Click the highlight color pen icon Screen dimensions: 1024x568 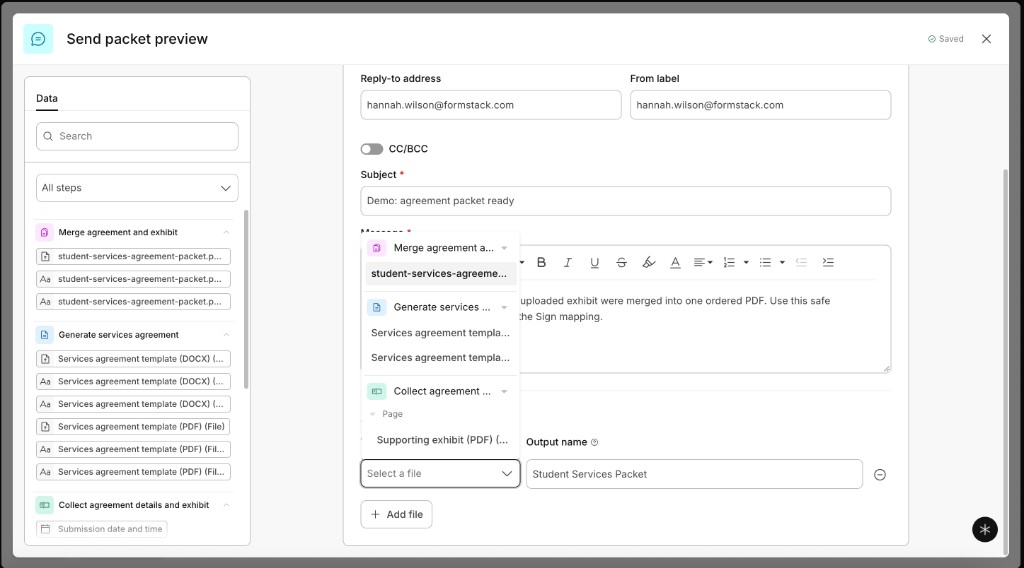pos(648,262)
